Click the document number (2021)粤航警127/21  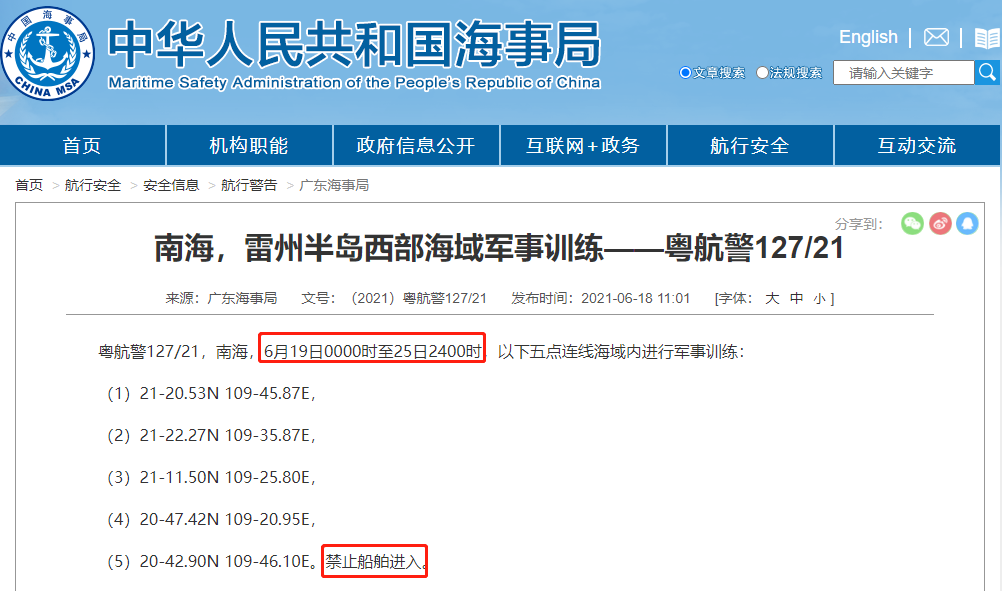(419, 298)
